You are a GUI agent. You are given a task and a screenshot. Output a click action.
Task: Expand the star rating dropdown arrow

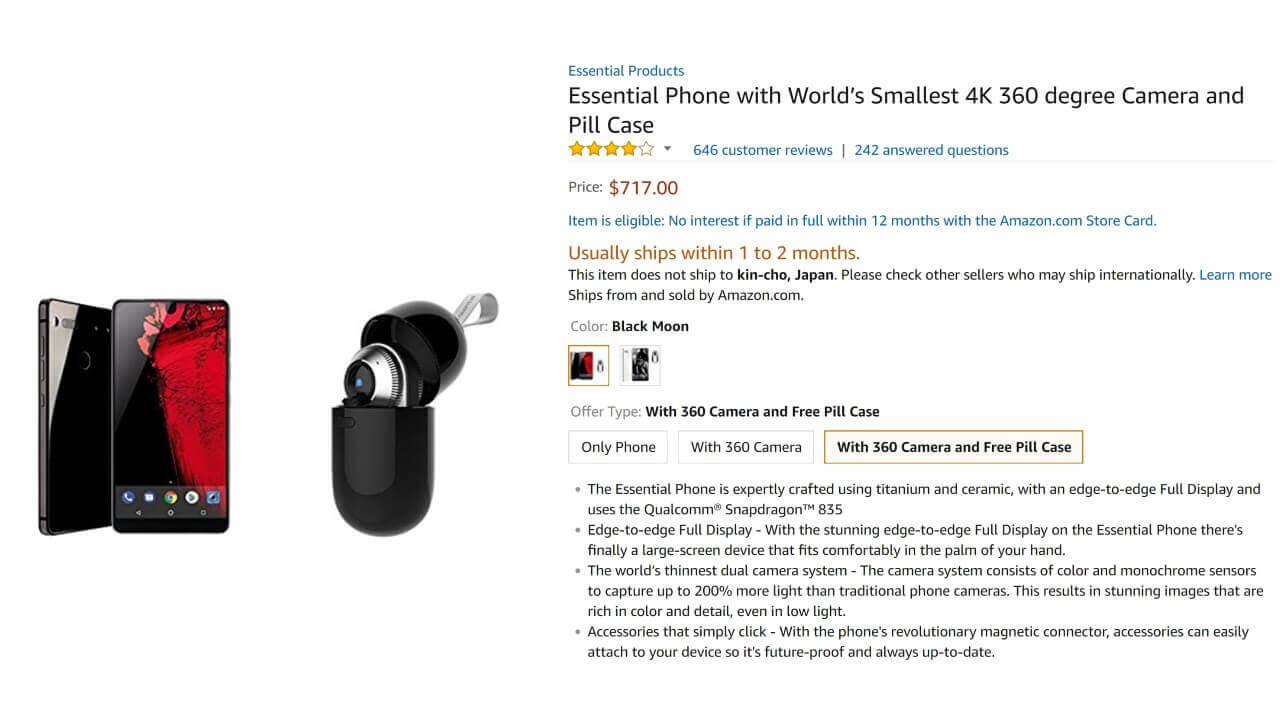668,149
